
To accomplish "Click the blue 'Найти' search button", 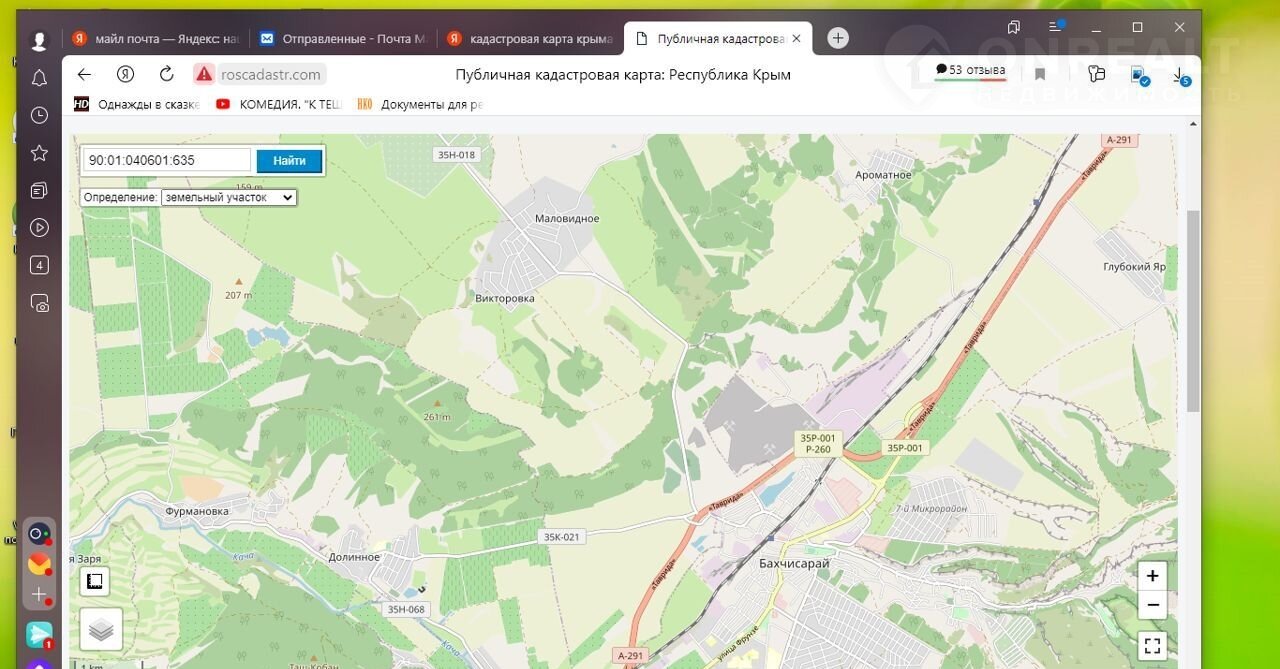I will (x=289, y=161).
